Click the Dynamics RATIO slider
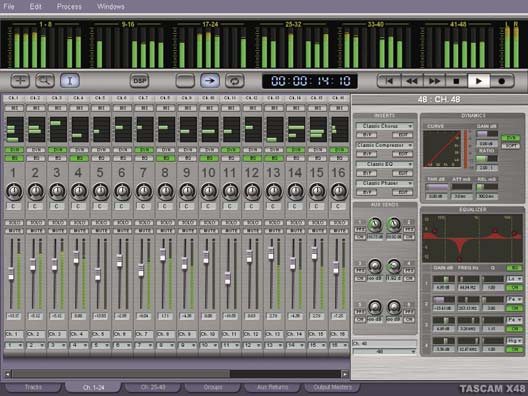The height and width of the screenshot is (396, 528). point(487,158)
